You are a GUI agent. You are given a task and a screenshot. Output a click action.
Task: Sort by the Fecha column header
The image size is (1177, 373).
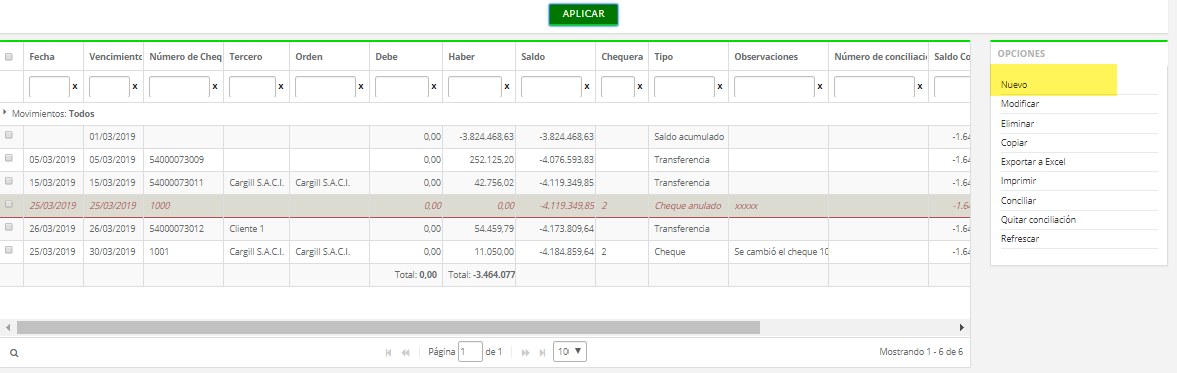pos(41,56)
